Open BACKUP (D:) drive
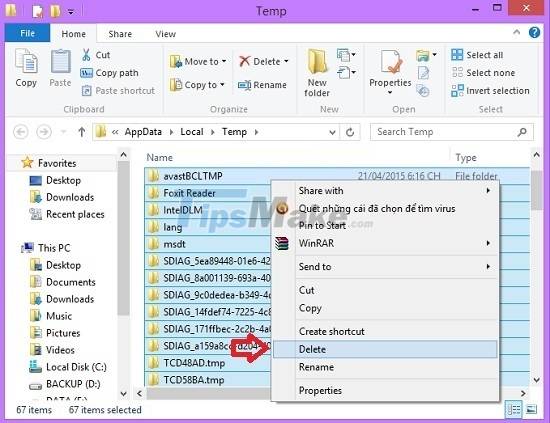Viewport: 550px width, 423px height. 73,384
